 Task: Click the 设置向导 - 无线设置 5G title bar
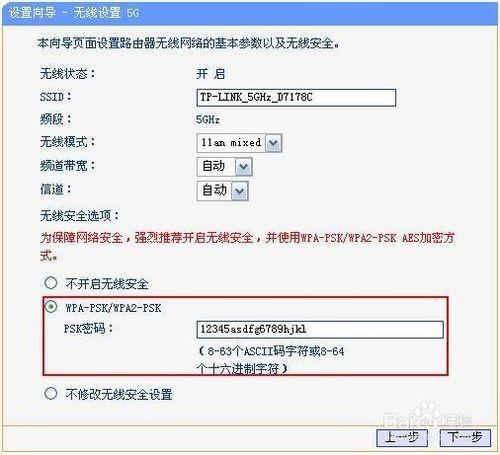250,13
